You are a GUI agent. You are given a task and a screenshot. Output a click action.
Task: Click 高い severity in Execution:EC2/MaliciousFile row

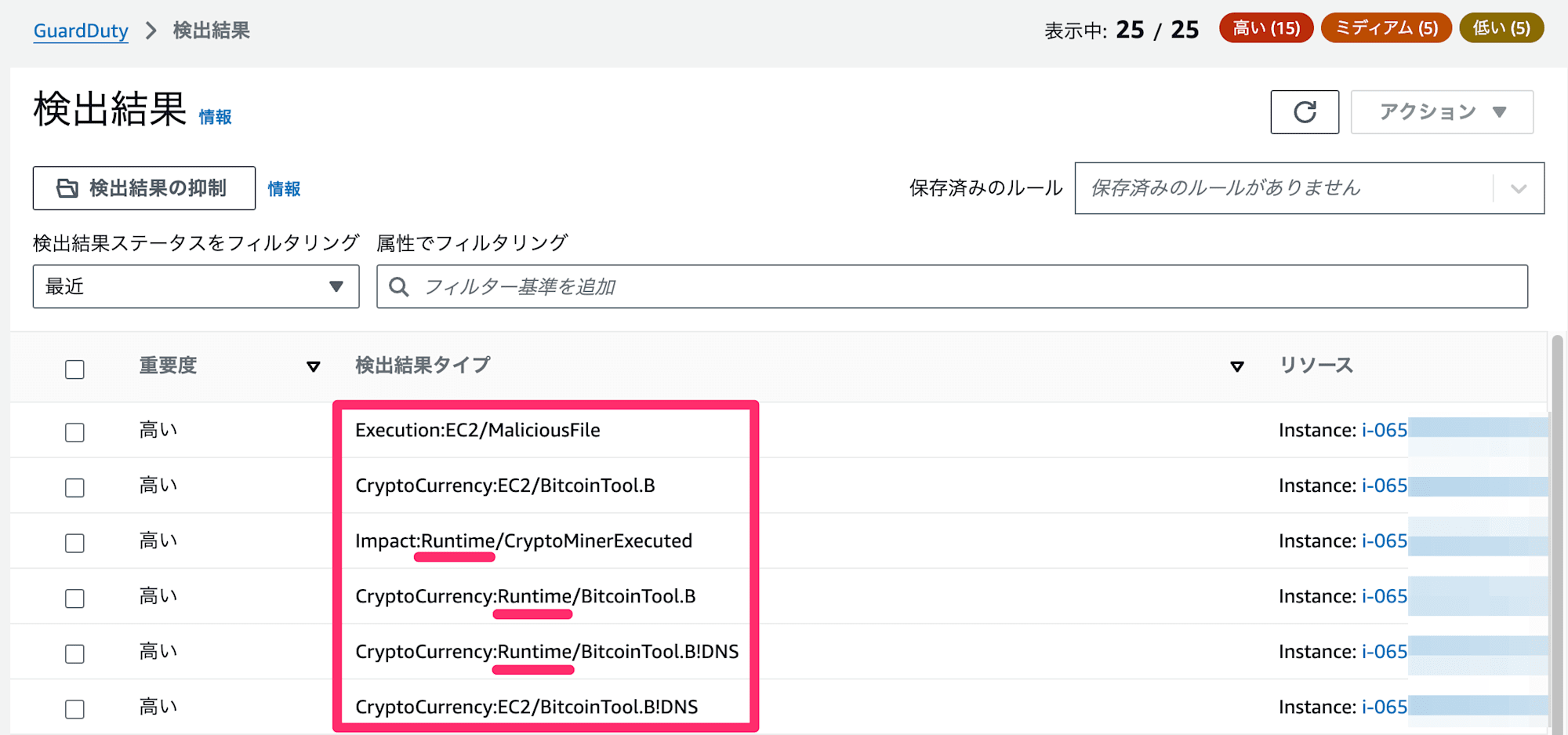click(x=158, y=430)
